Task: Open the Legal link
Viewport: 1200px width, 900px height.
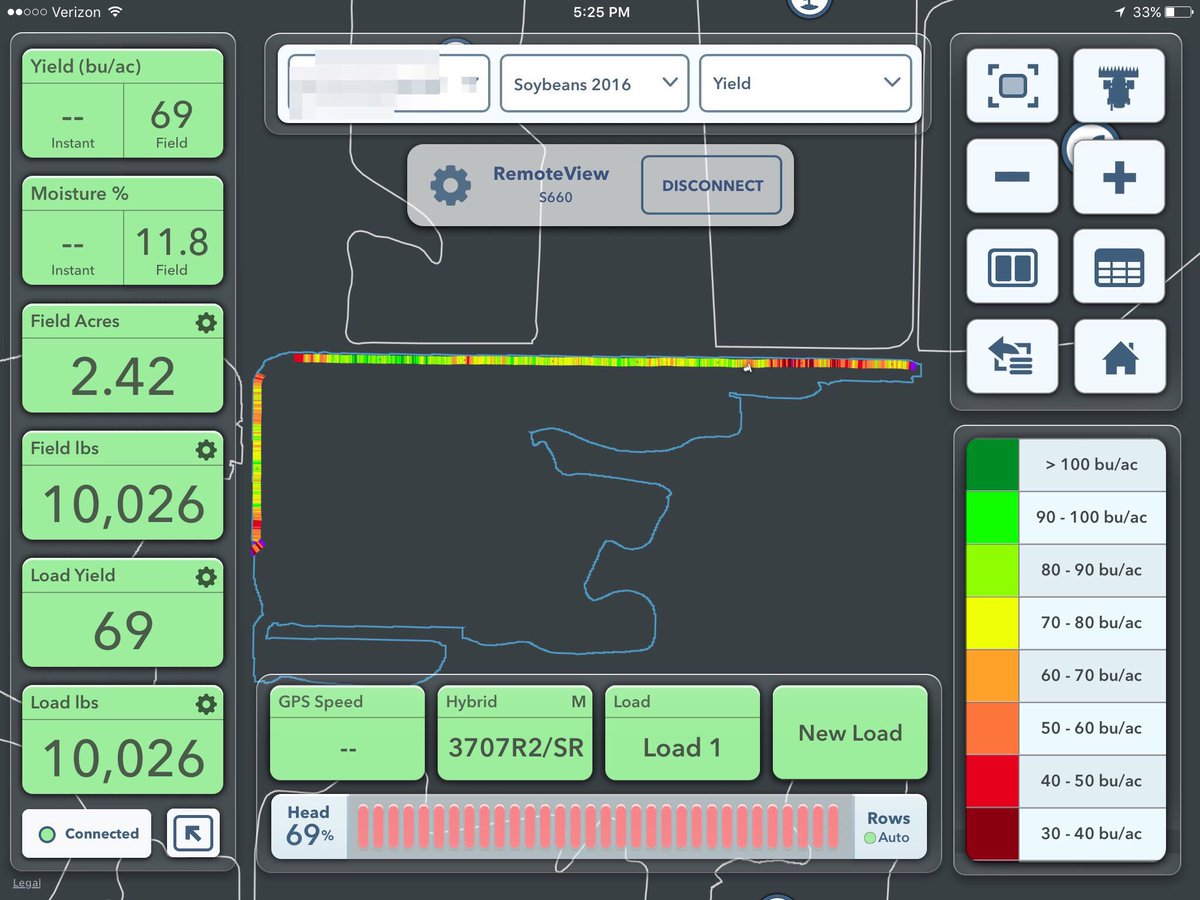Action: click(x=27, y=883)
